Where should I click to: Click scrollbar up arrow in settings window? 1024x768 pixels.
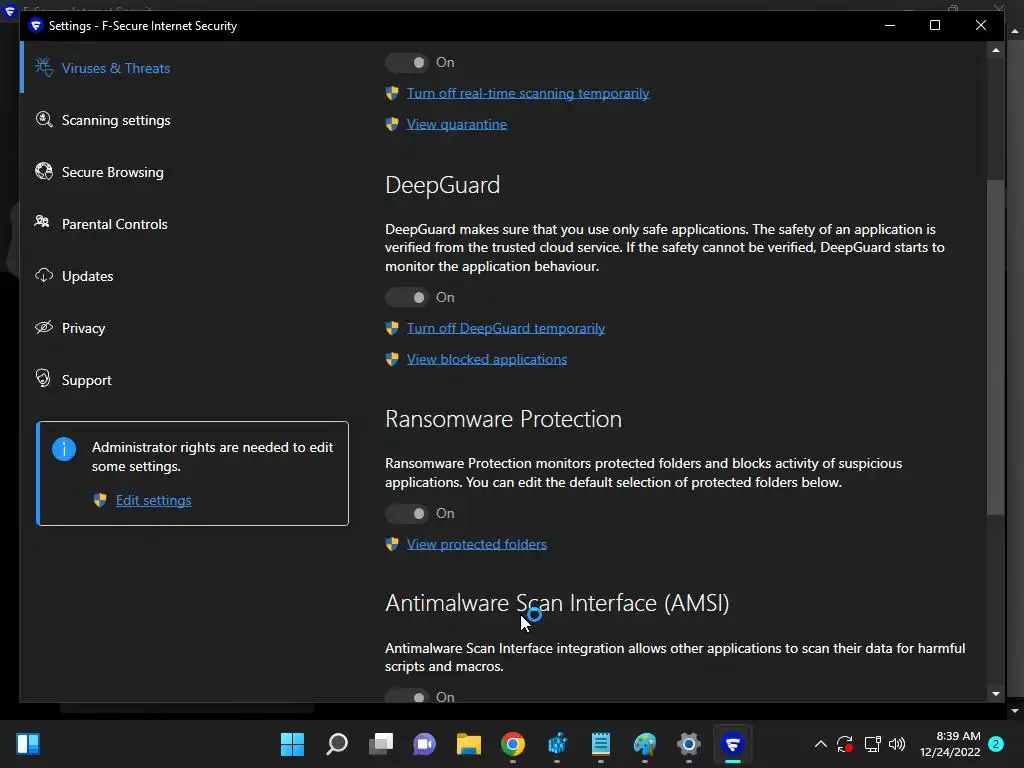point(995,50)
